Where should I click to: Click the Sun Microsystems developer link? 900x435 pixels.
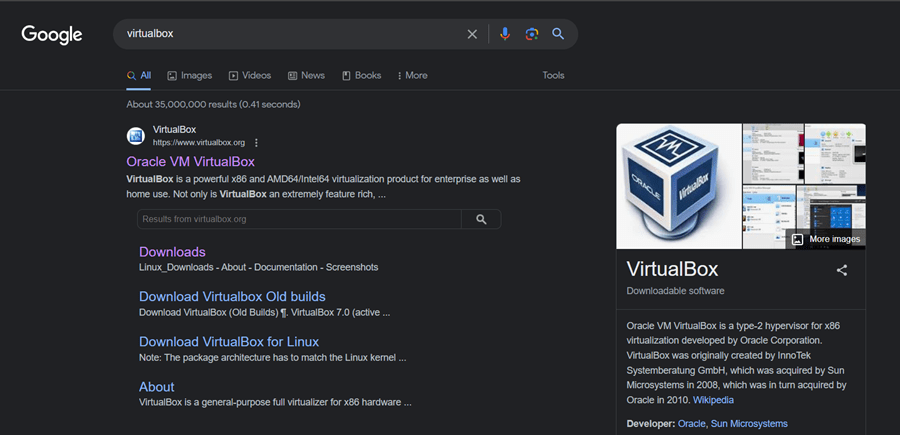click(749, 424)
